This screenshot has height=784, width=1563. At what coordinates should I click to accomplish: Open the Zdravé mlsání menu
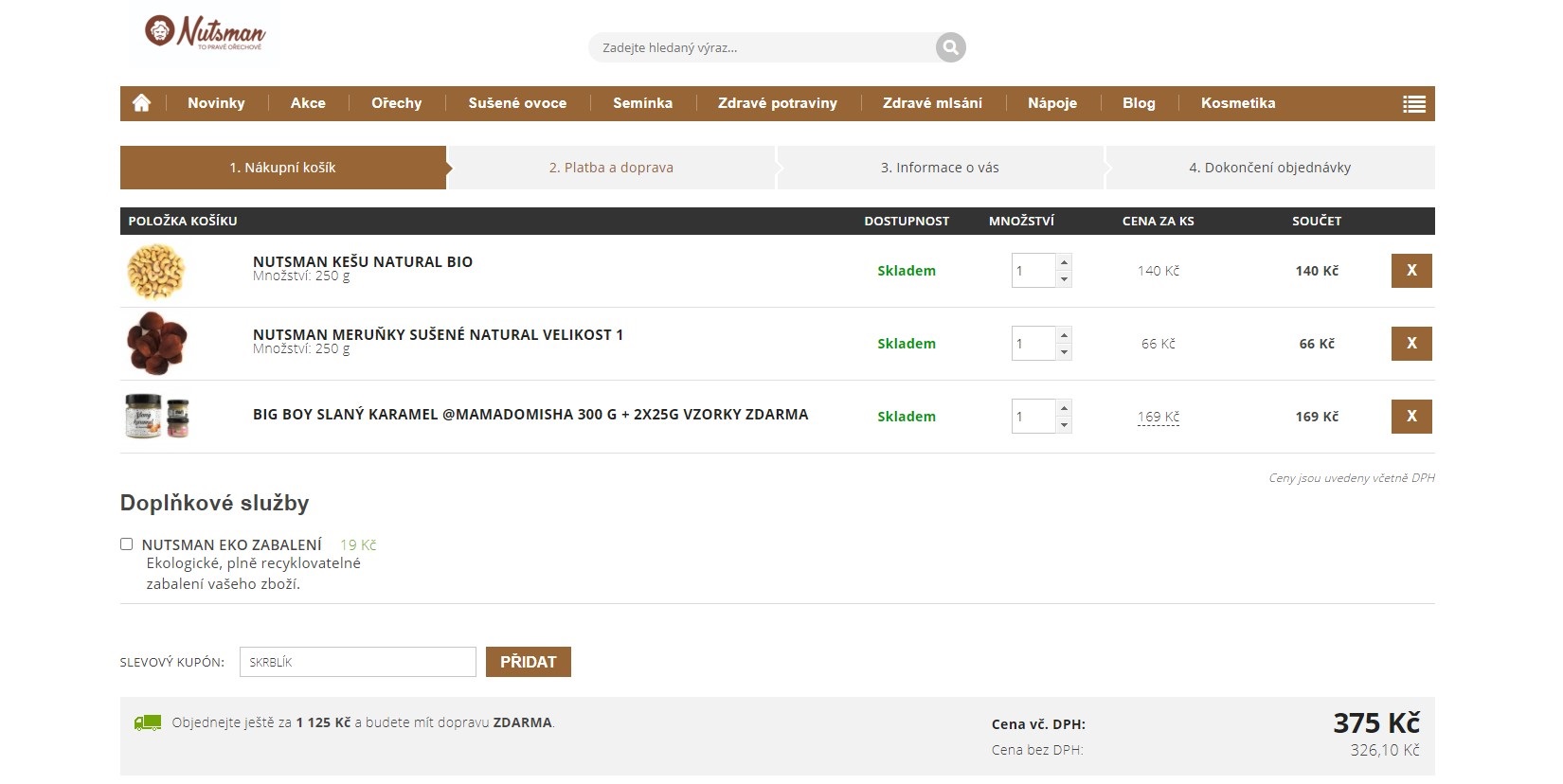coord(932,103)
